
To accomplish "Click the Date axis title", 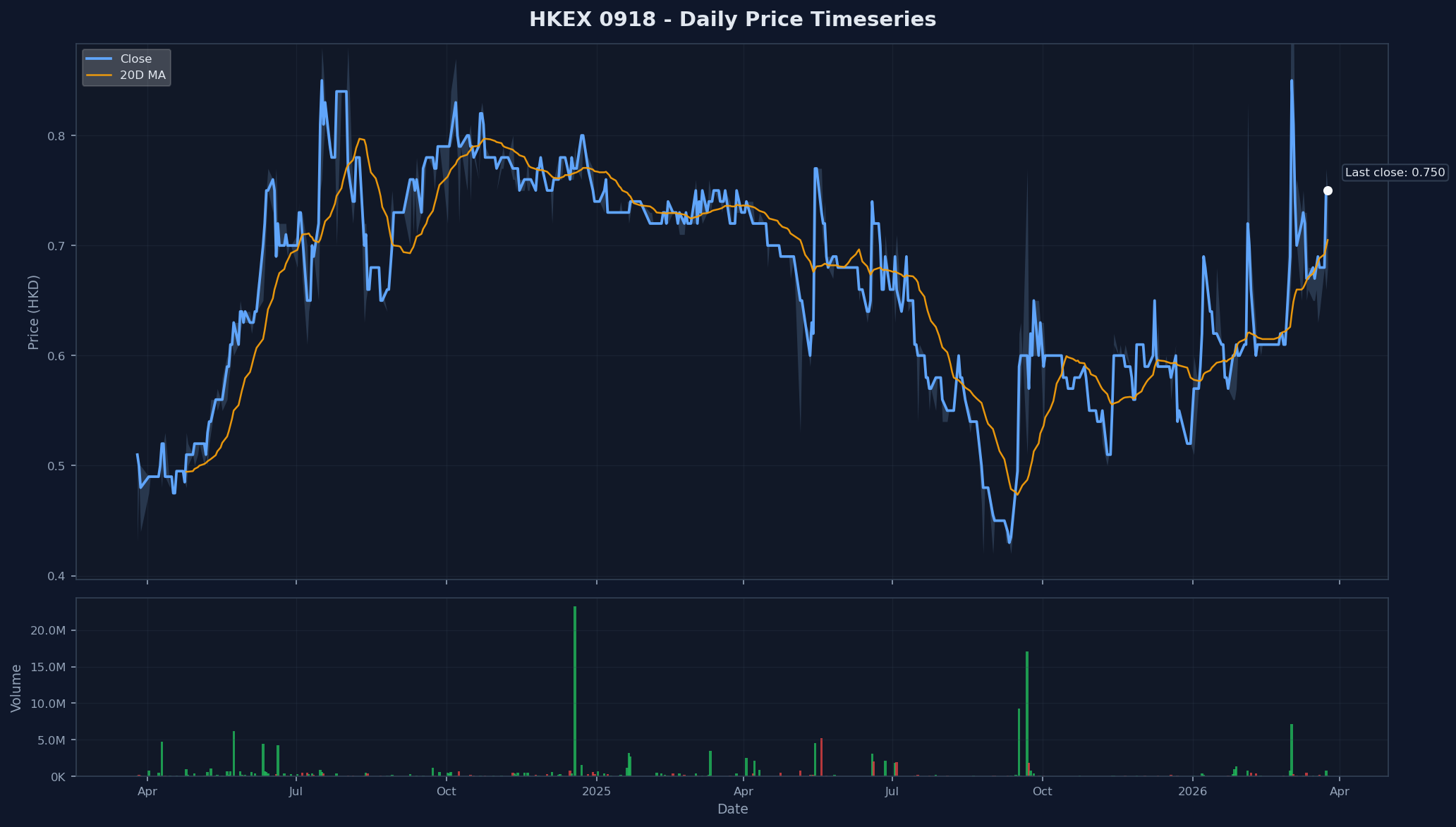I will [x=732, y=809].
